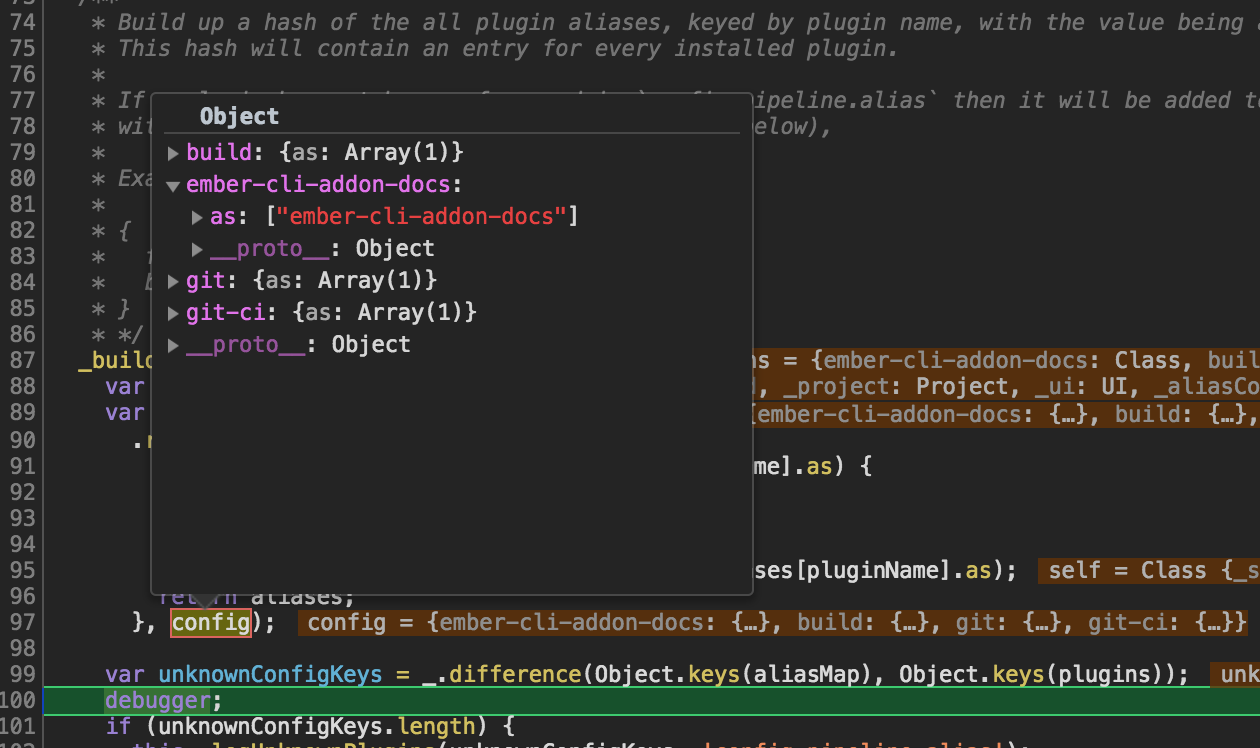1260x748 pixels.
Task: Click the "ember-cli-addon-docs" string value
Action: [422, 217]
